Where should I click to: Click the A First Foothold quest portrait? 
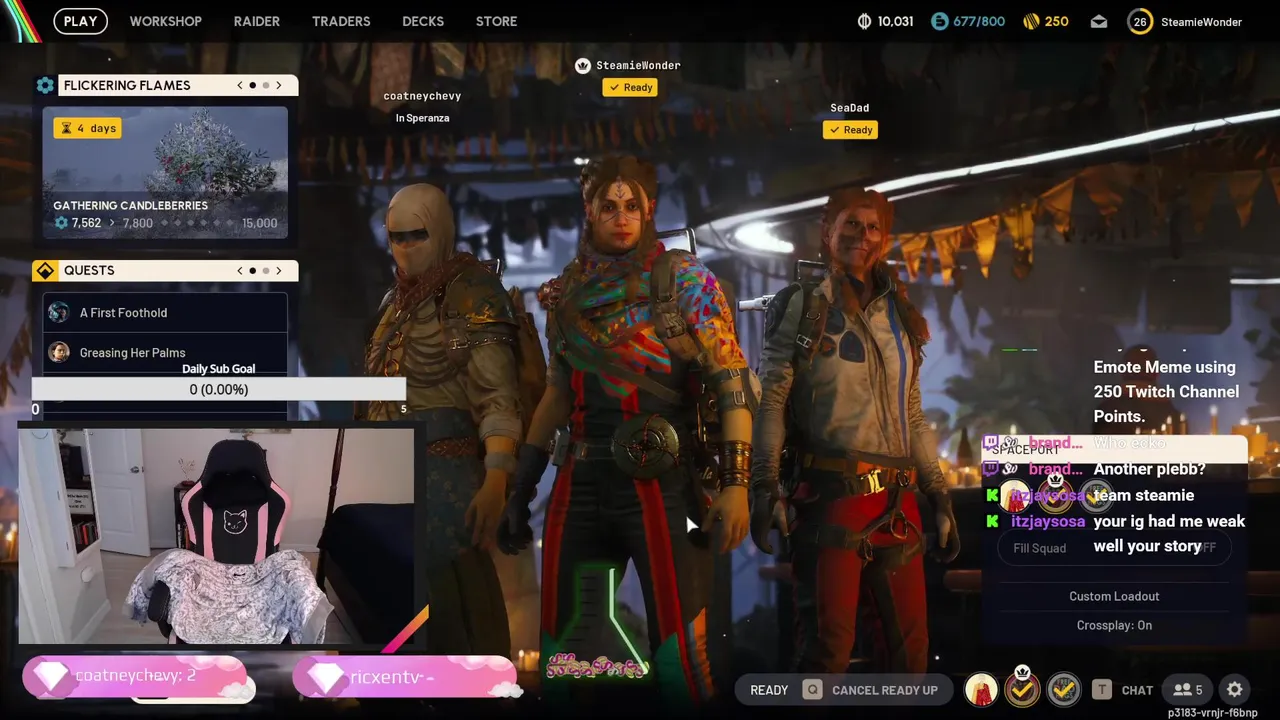[59, 313]
